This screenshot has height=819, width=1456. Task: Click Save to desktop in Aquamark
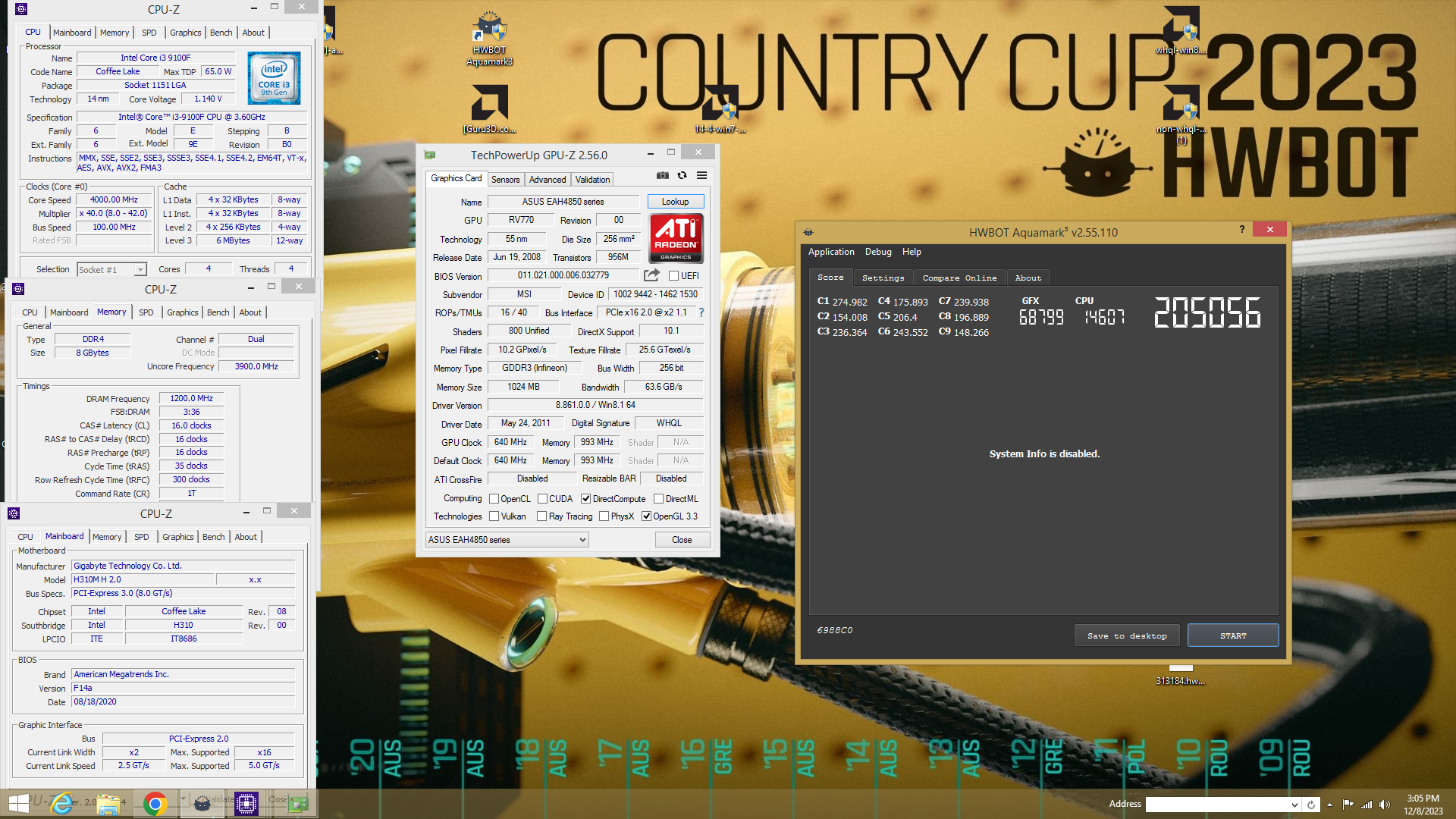(1127, 635)
